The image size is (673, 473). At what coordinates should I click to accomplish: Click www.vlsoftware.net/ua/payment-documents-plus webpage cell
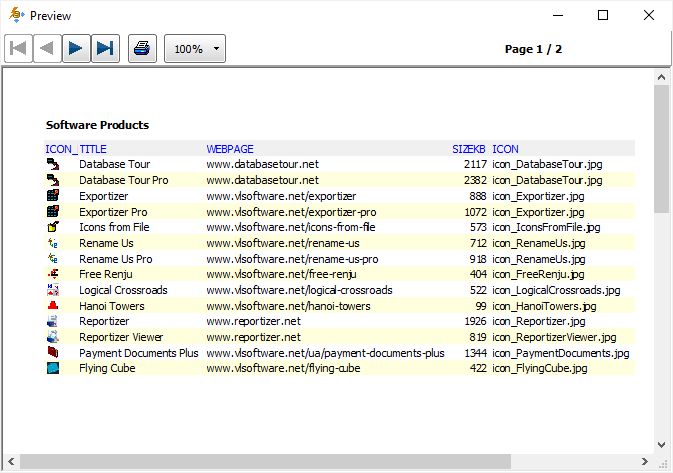click(x=325, y=353)
